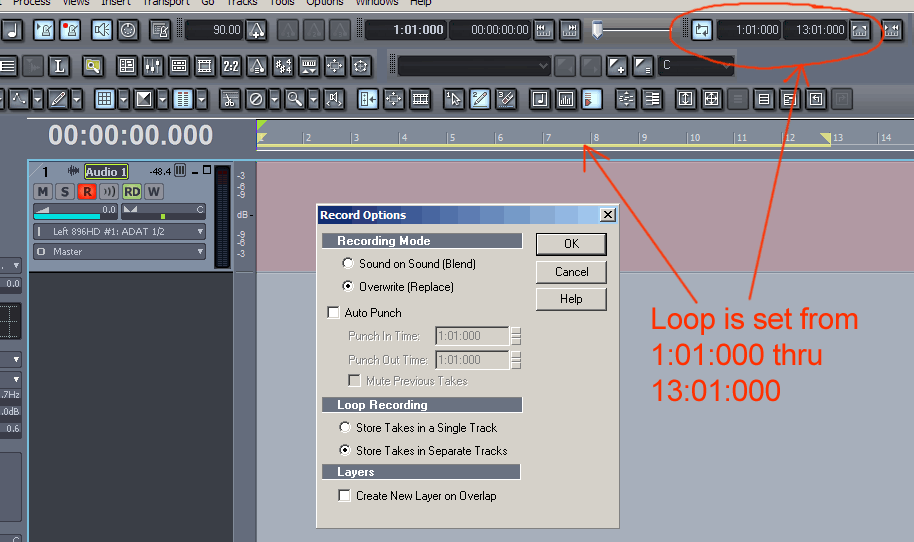The image size is (914, 542).
Task: Check Create New Layer on Overlap
Action: [x=345, y=496]
